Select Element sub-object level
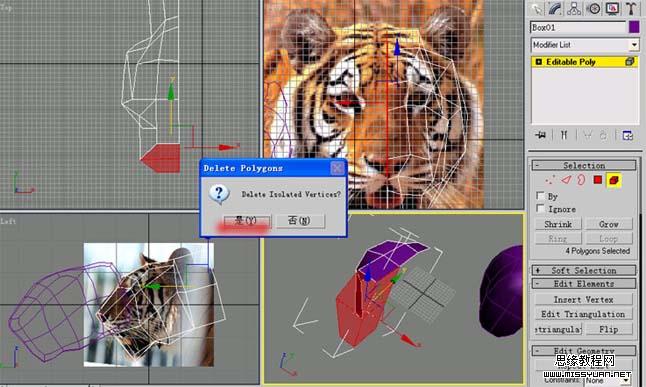Image resolution: width=646 pixels, height=387 pixels. pos(614,180)
